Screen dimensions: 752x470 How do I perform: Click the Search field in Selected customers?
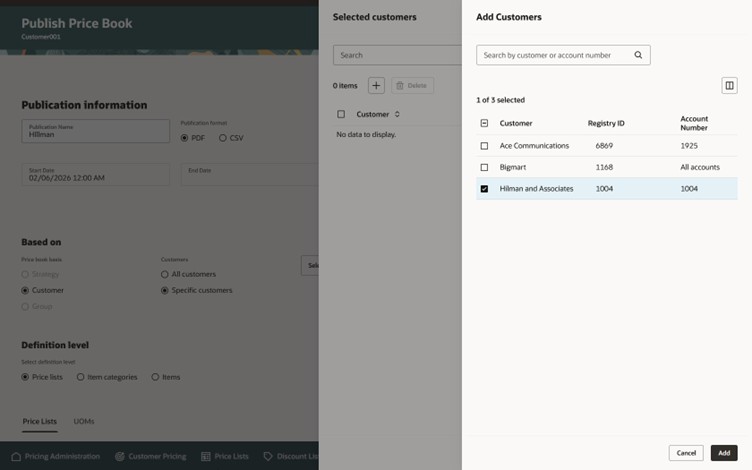click(x=397, y=55)
